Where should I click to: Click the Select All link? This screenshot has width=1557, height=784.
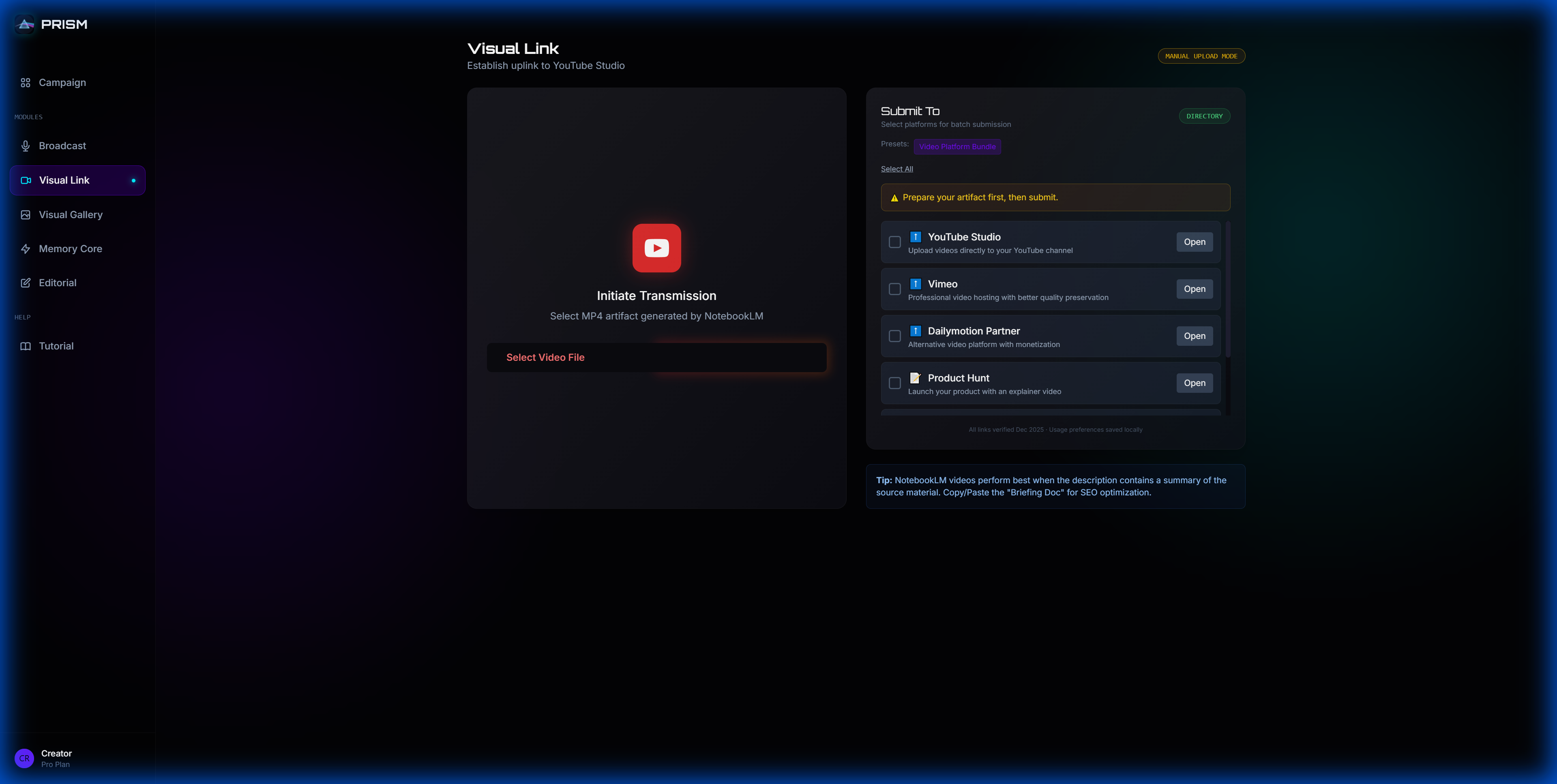tap(896, 169)
